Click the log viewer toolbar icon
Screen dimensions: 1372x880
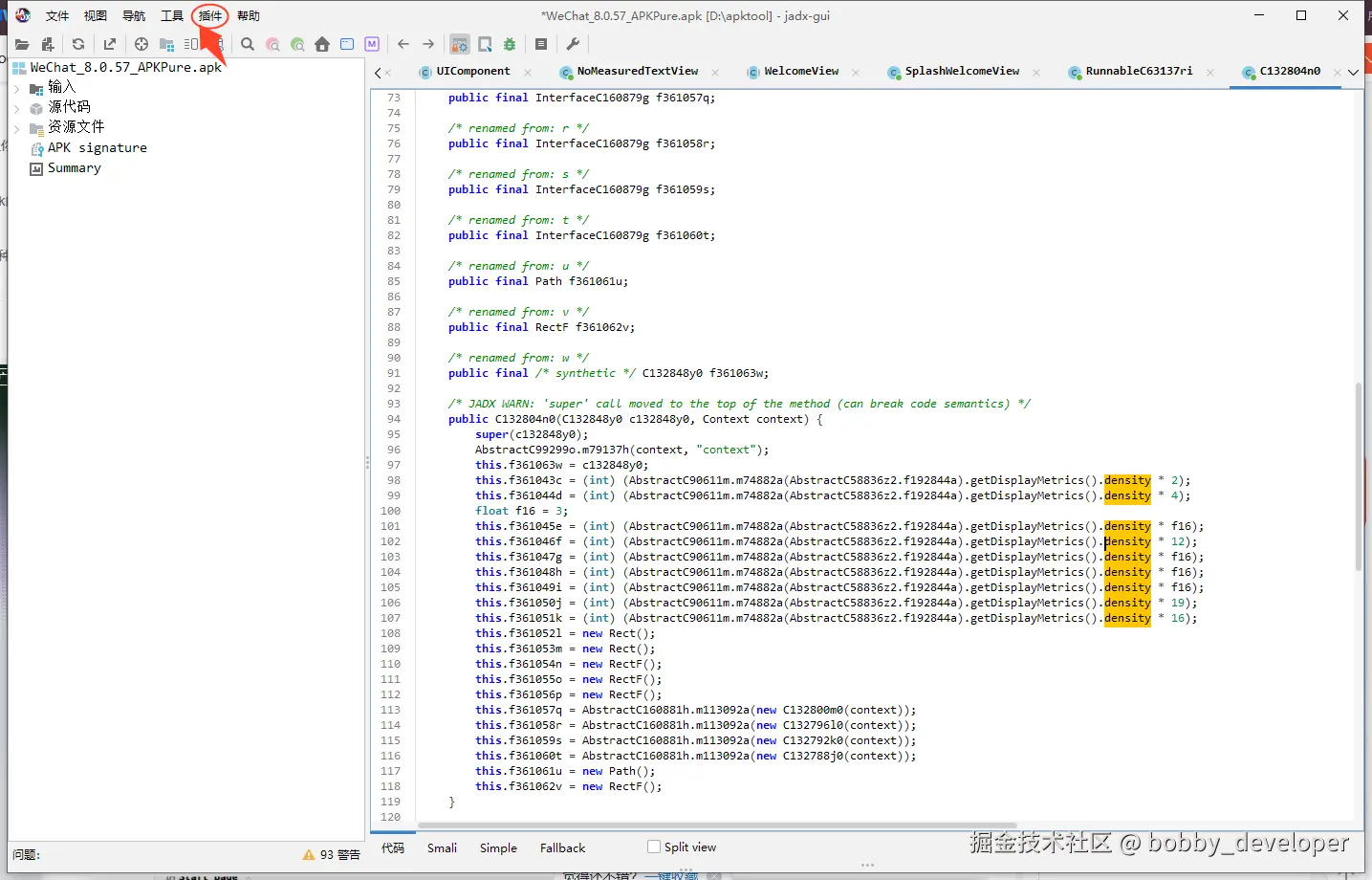click(x=541, y=44)
